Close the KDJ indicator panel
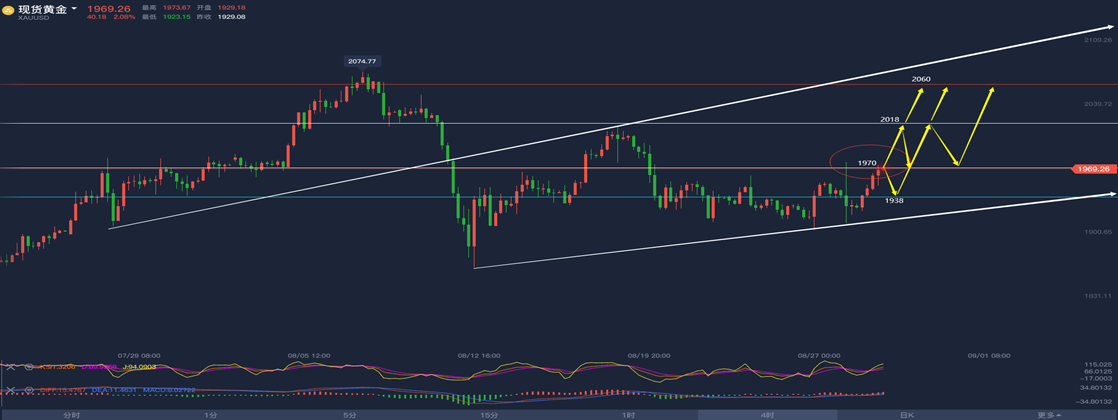The width and height of the screenshot is (1118, 420). (11, 367)
